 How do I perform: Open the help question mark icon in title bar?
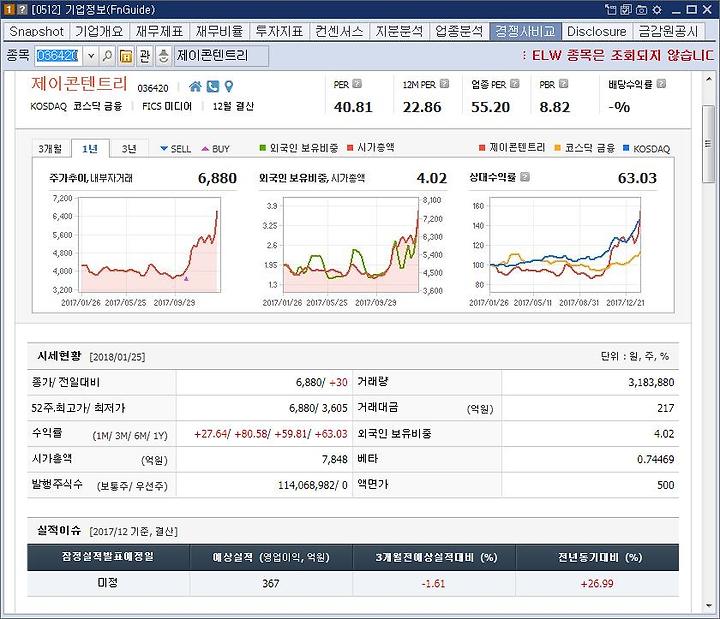point(22,9)
